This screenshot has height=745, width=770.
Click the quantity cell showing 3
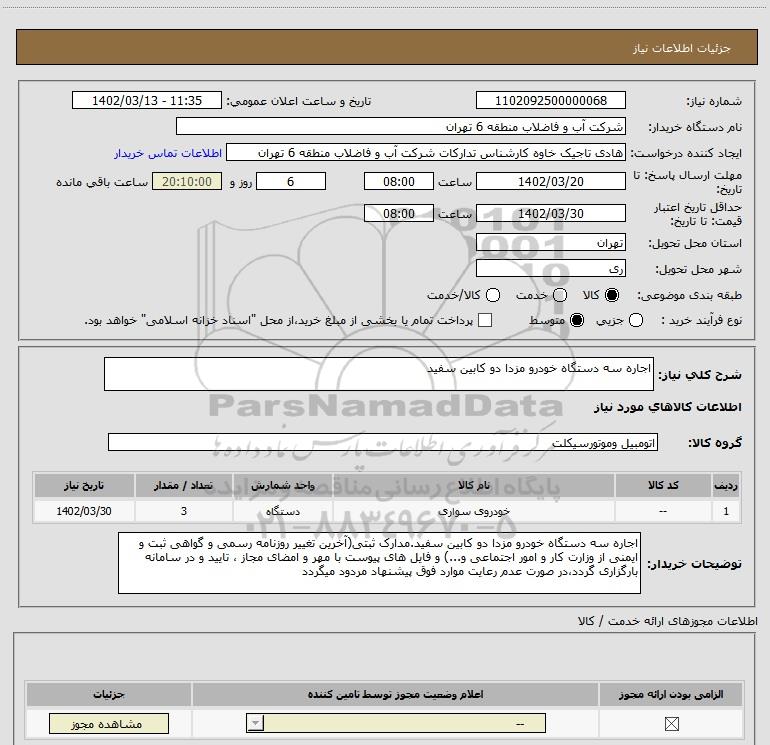(183, 511)
